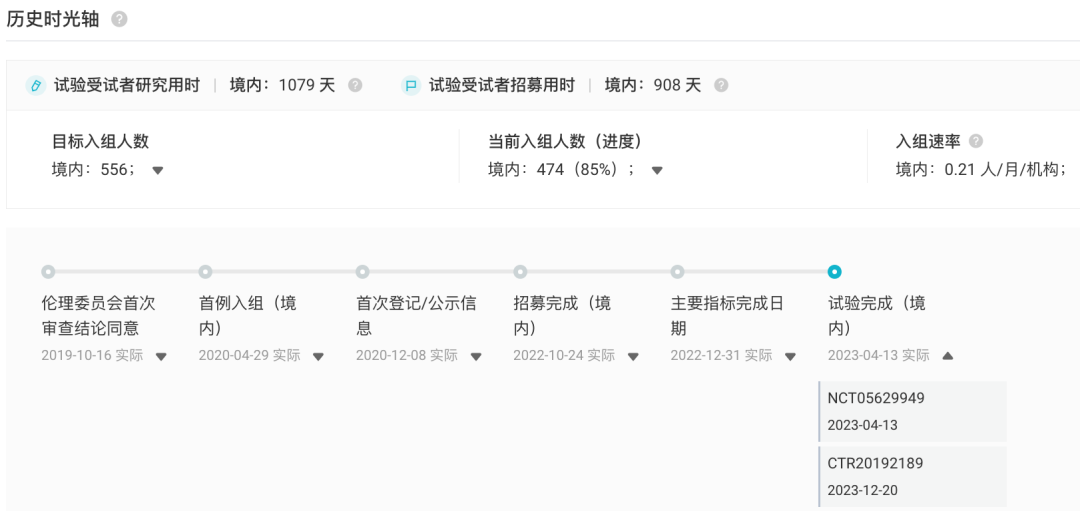The width and height of the screenshot is (1080, 511).
Task: Expand dropdown arrow after 474 (85%)
Action: pos(657,170)
